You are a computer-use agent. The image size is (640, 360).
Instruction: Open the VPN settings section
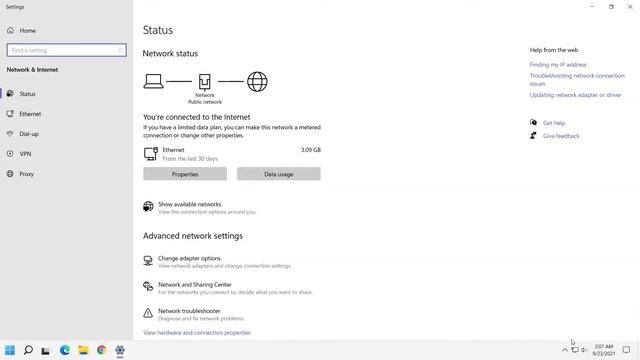[25, 154]
